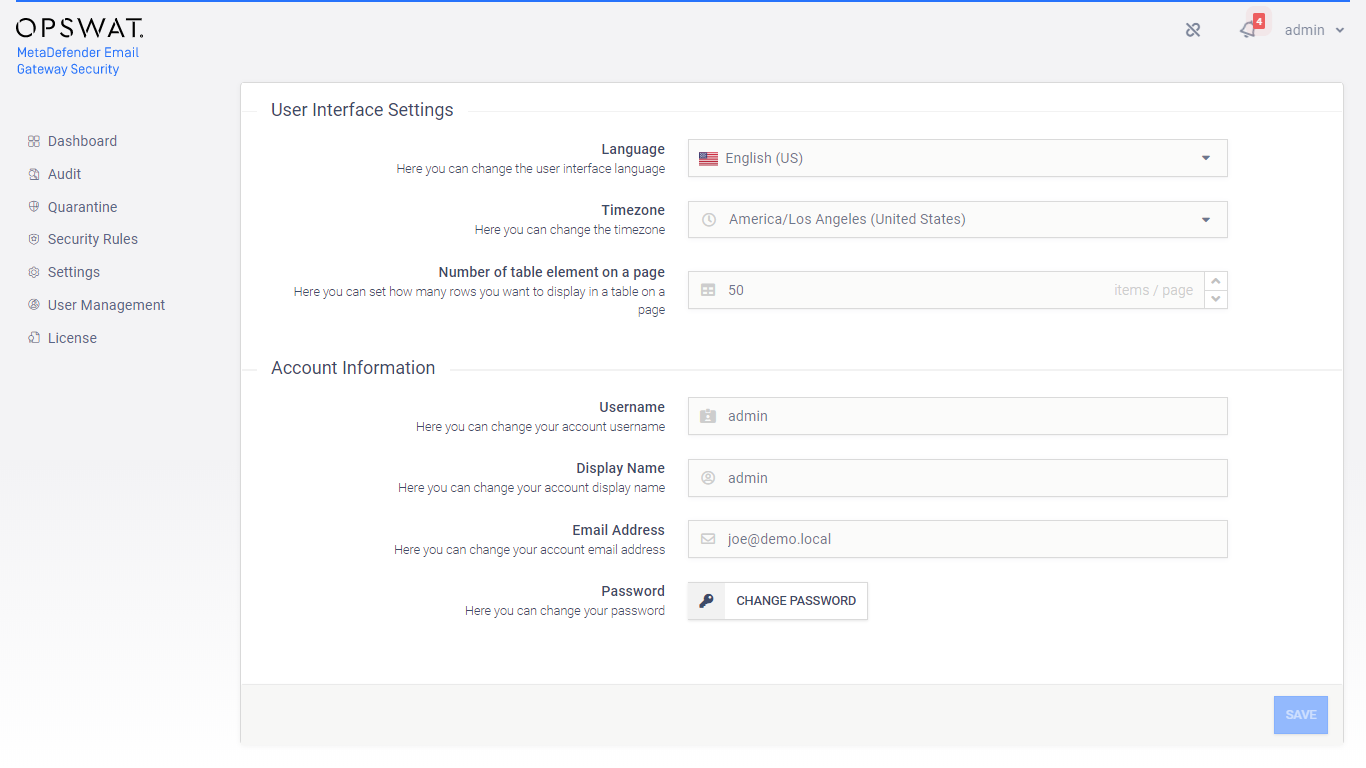Click 'Here you can change the timezone' text

point(570,230)
